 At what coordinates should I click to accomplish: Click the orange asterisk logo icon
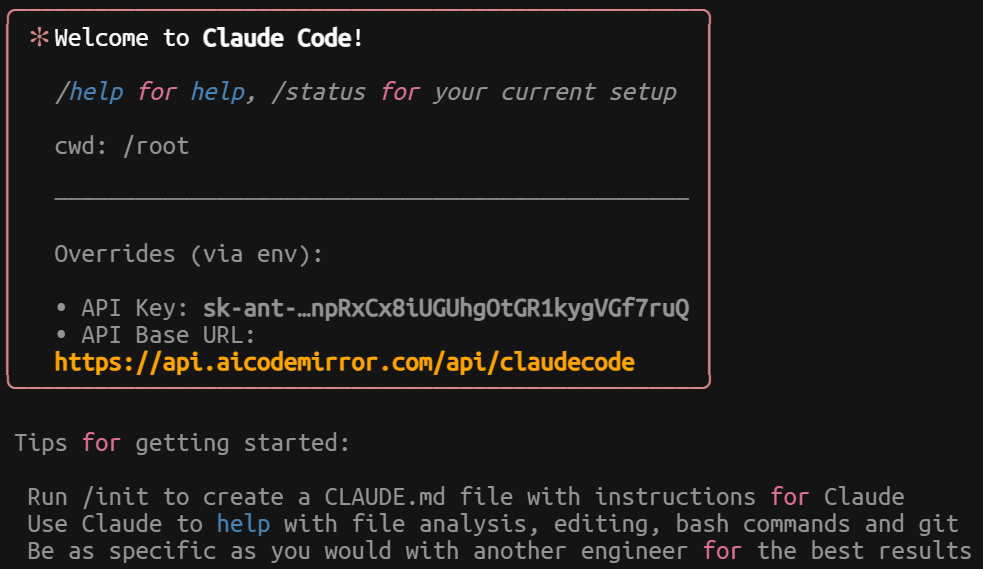39,38
